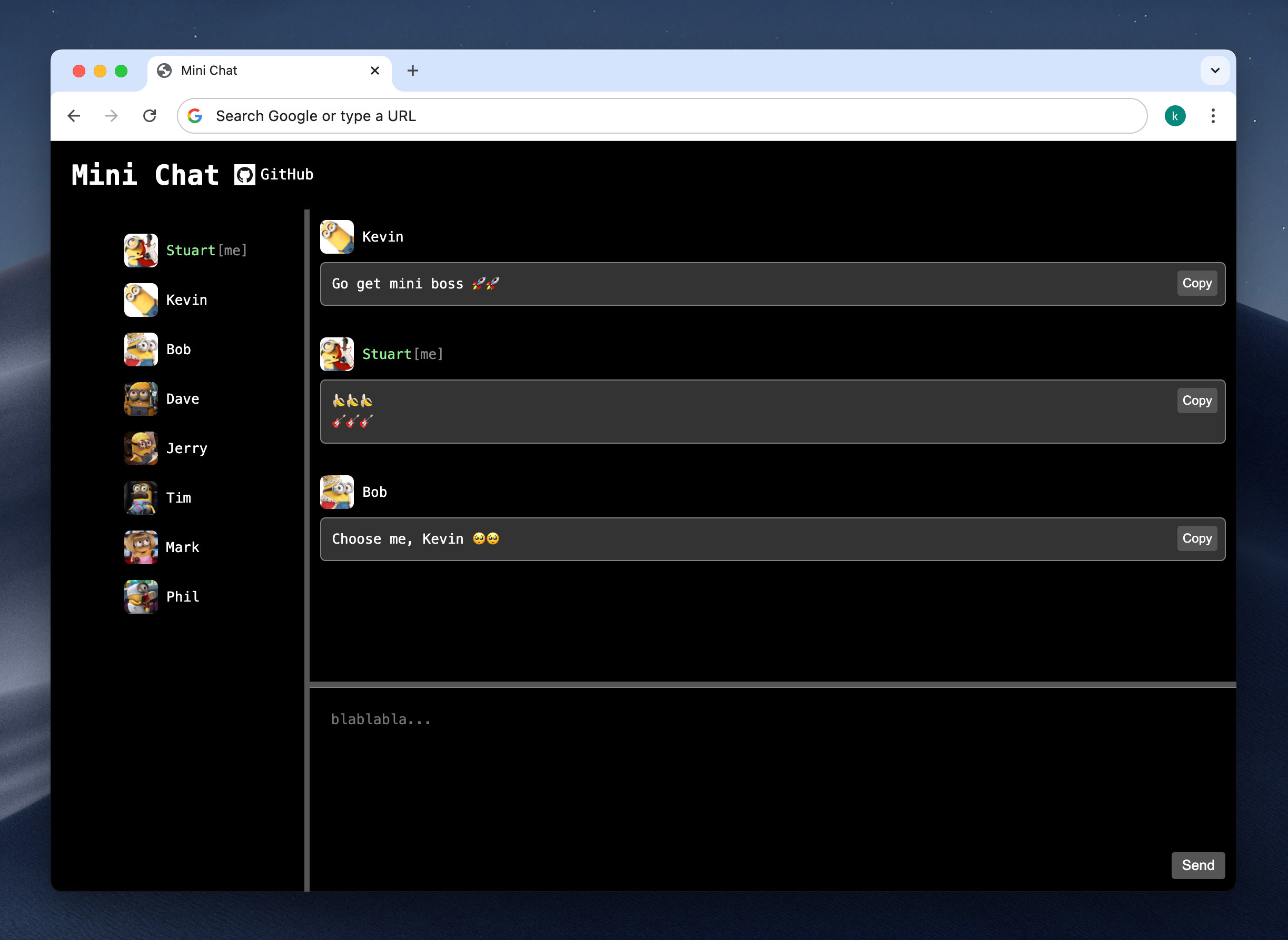Click Bob's avatar in the user list
The width and height of the screenshot is (1288, 940).
click(x=141, y=349)
